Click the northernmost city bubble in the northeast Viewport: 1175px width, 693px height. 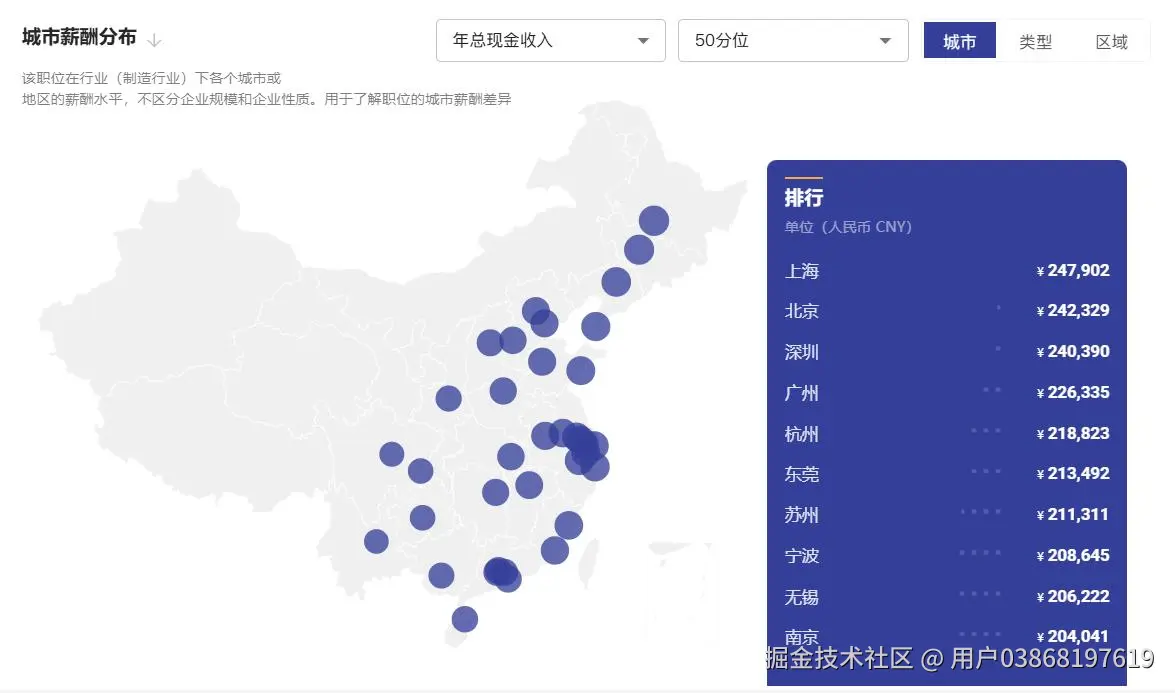[x=653, y=221]
